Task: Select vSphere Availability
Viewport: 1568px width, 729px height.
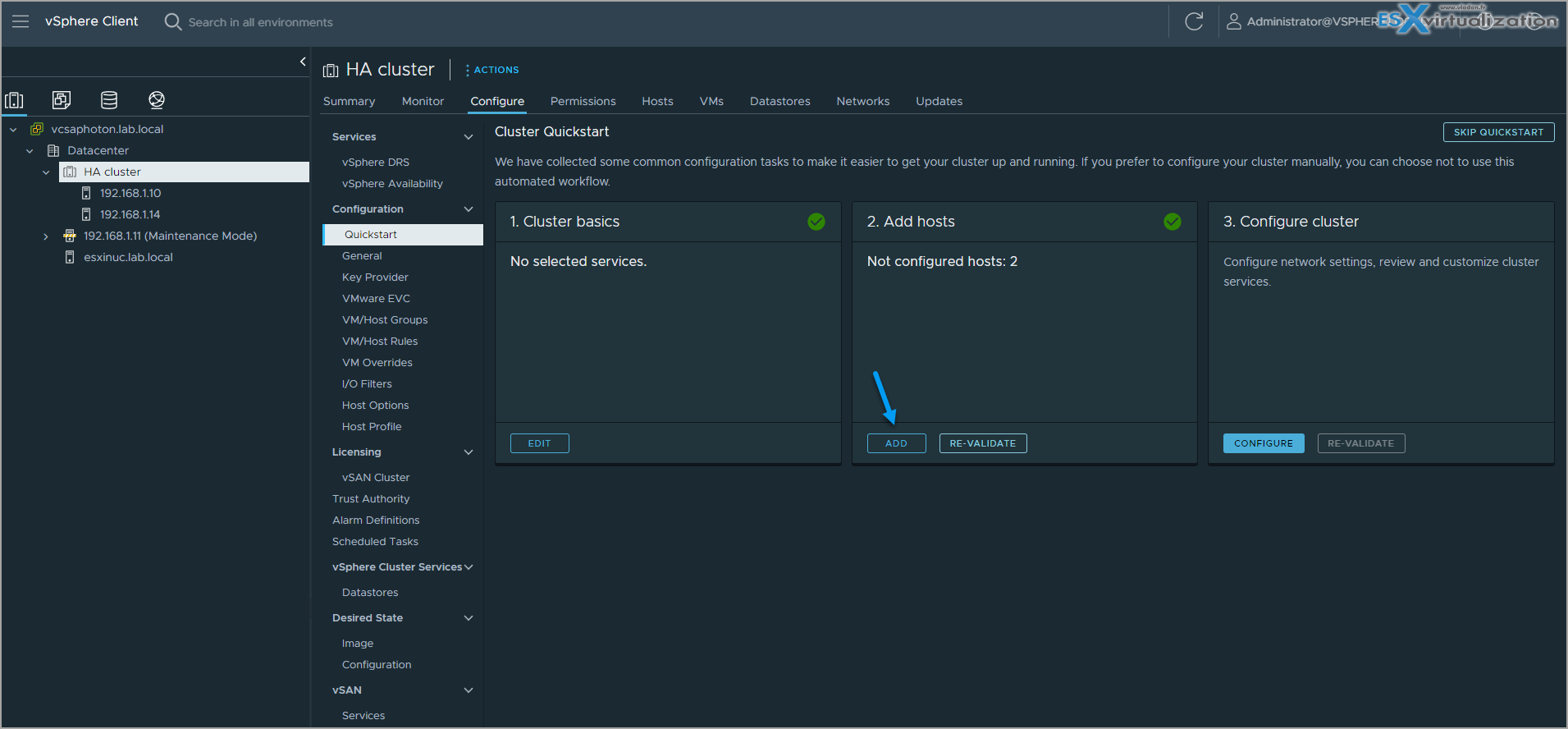Action: (x=392, y=184)
